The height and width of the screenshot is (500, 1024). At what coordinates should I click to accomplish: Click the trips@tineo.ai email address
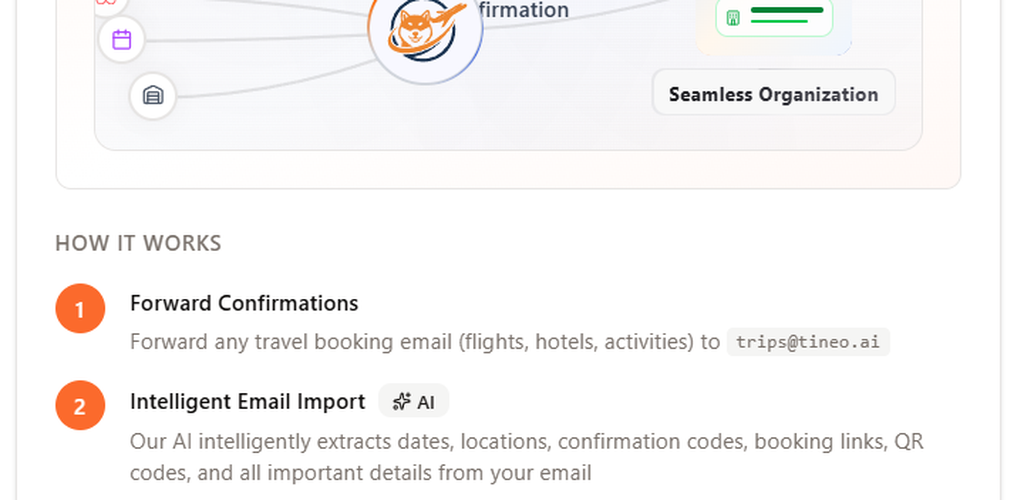click(808, 341)
